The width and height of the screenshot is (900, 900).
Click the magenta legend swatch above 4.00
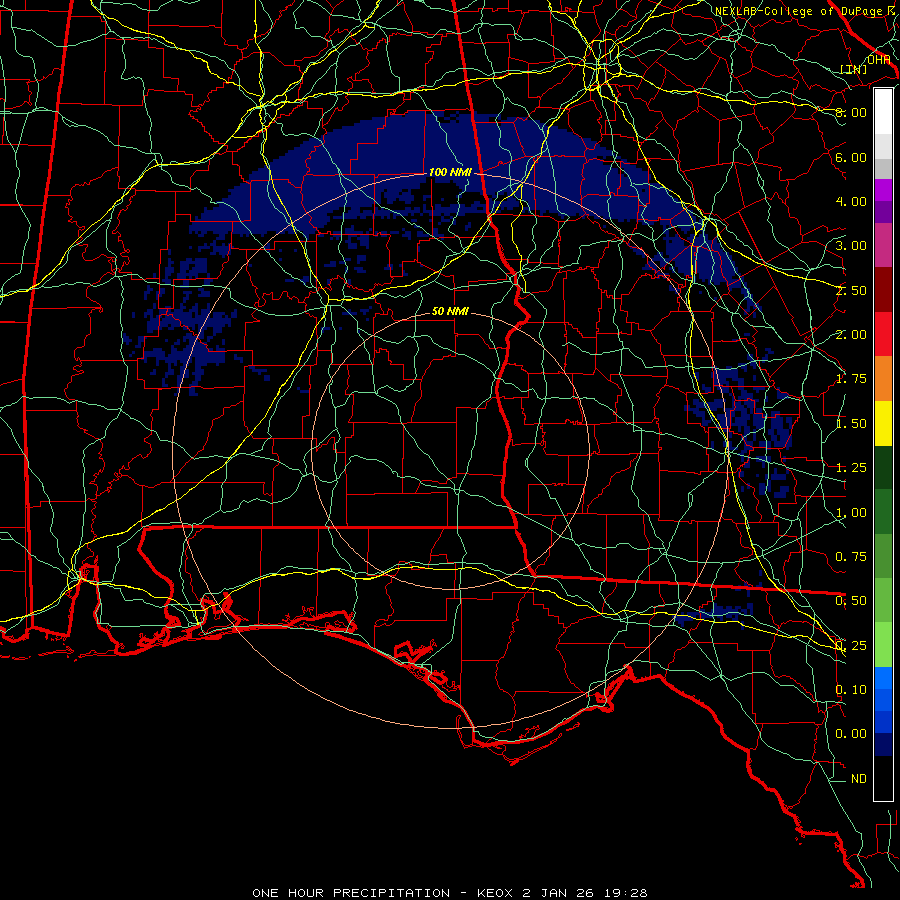(x=883, y=190)
